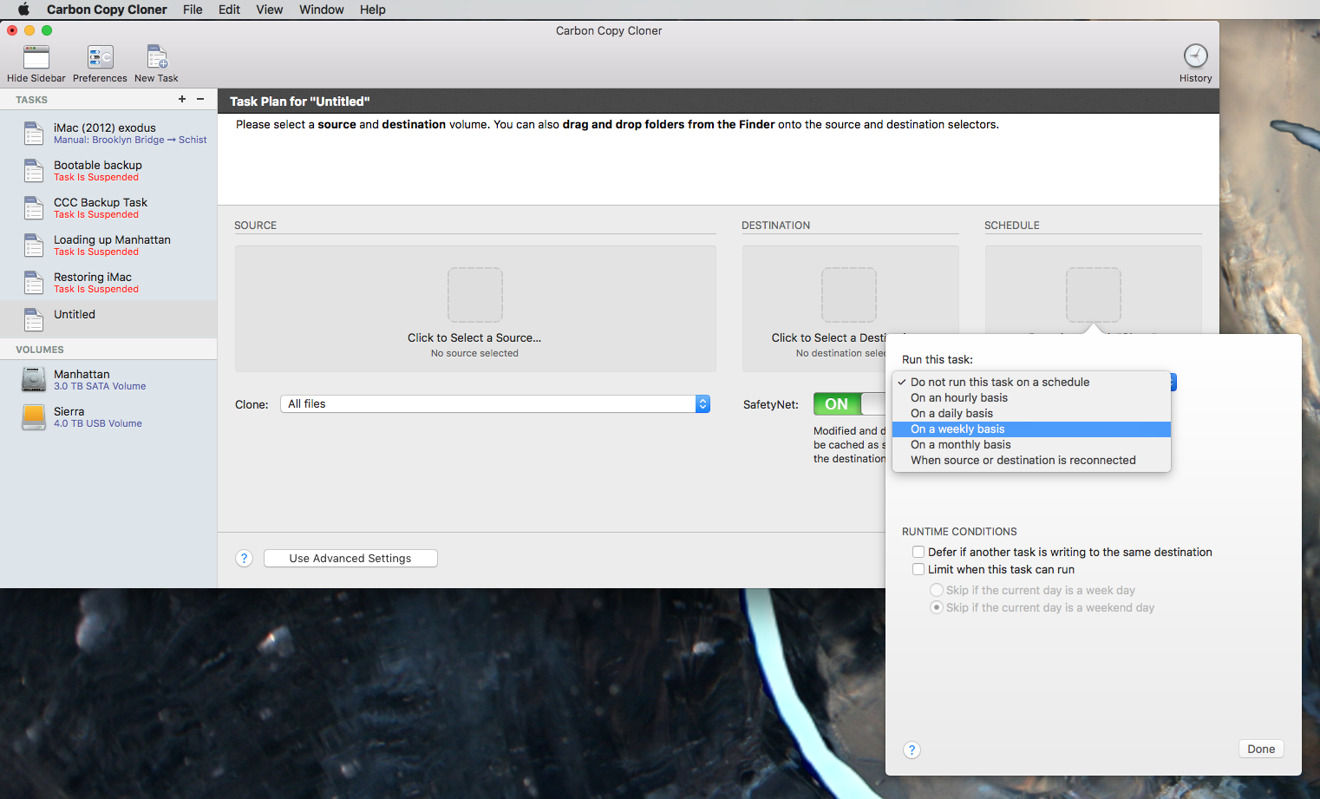Choose On an hourly basis

click(1031, 398)
